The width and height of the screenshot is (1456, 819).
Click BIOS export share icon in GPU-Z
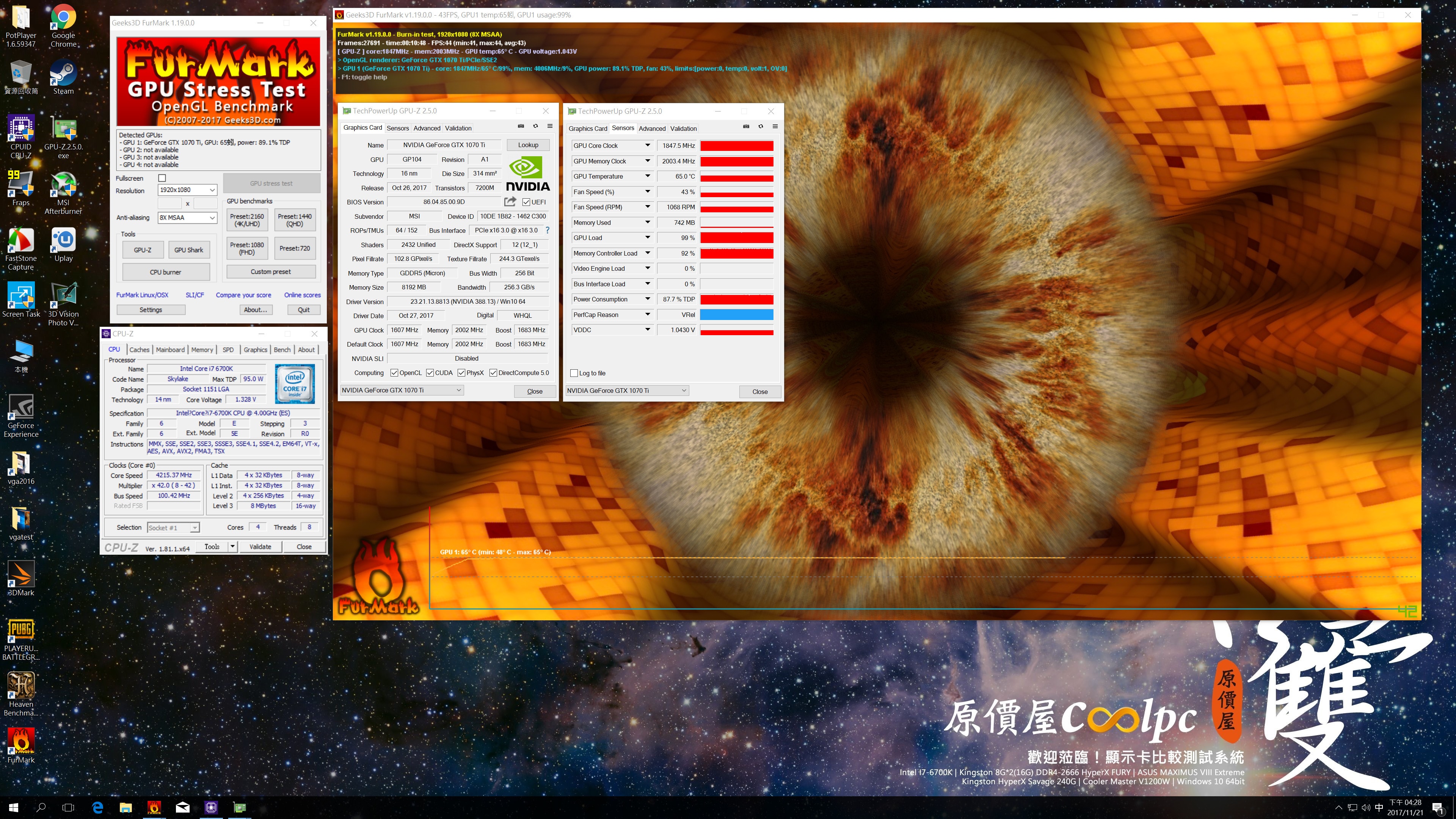click(x=510, y=201)
